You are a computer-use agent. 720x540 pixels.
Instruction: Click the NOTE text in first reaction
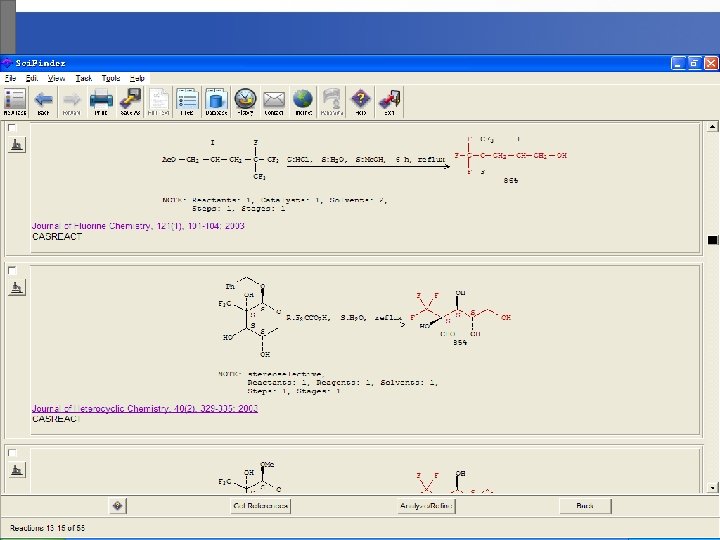tap(275, 204)
